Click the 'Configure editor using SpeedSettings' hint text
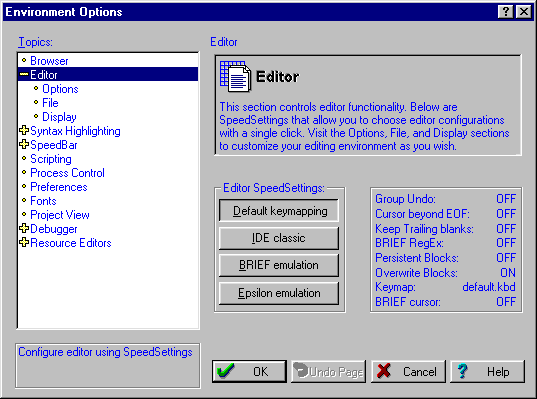Screen dimensions: 537x399 (105, 352)
